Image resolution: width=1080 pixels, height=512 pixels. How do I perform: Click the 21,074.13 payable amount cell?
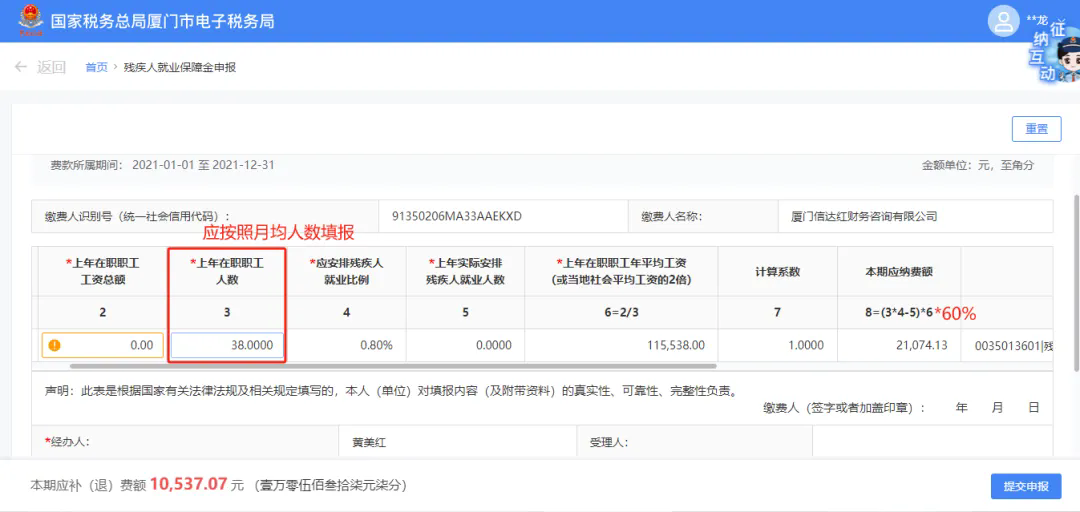point(899,345)
